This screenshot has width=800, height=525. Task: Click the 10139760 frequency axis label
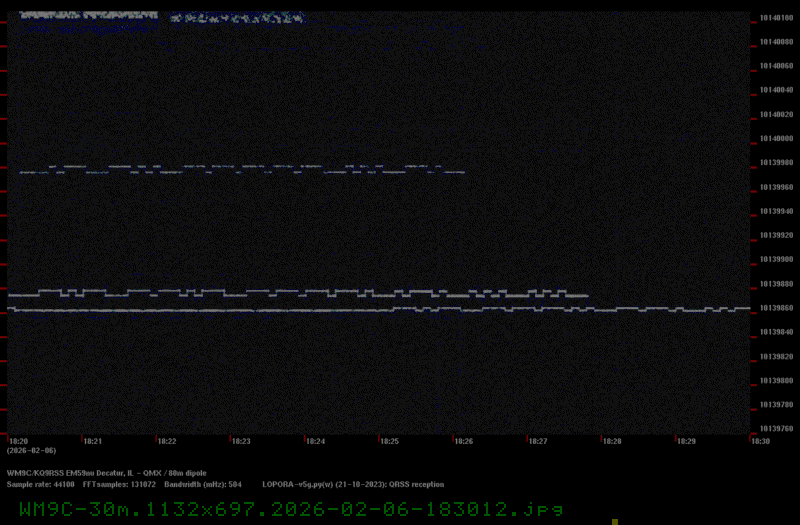click(777, 429)
